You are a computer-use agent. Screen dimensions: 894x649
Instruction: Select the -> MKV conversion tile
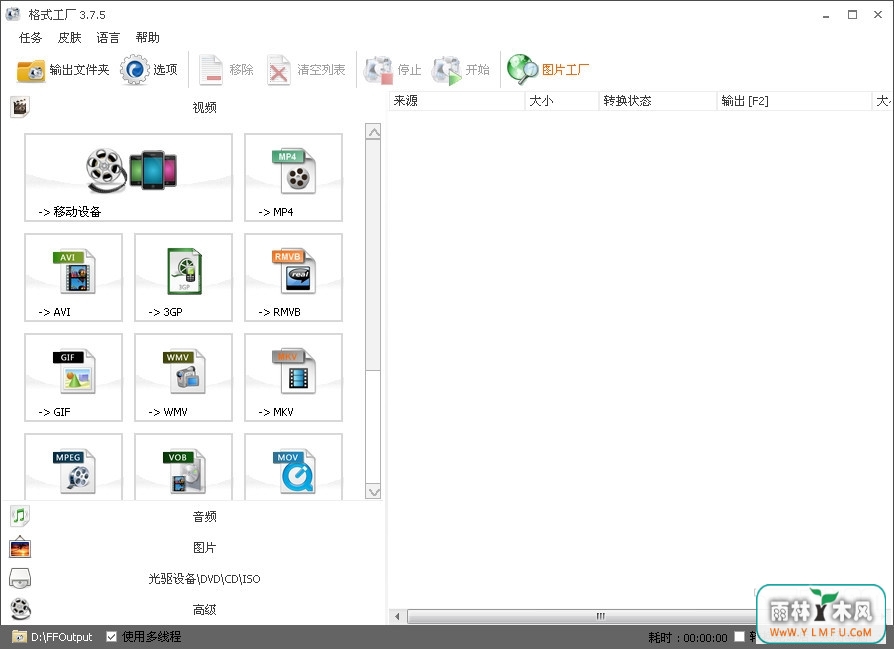(294, 378)
